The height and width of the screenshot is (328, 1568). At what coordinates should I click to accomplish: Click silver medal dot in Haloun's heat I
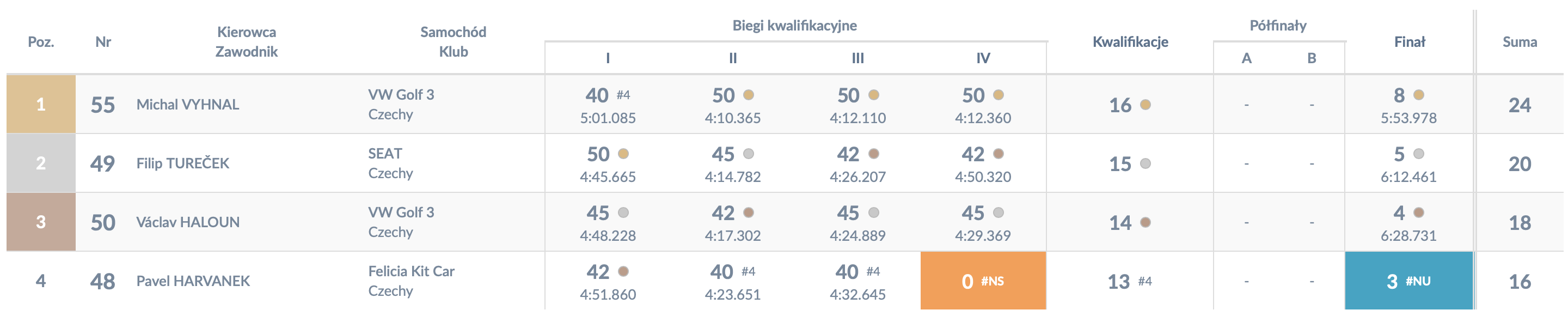tap(623, 213)
